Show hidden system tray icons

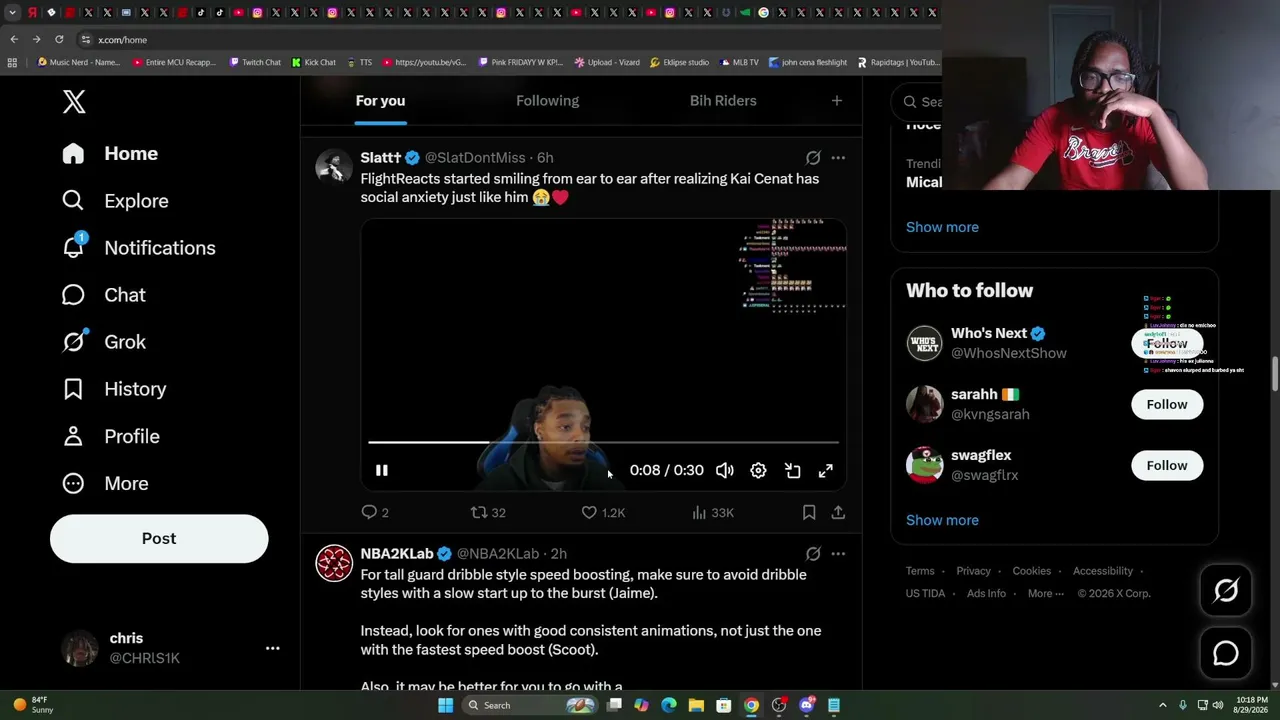[1164, 705]
